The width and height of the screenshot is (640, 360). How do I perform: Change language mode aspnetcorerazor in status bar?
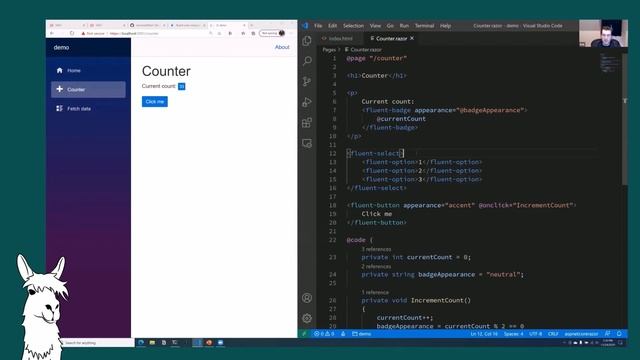[x=581, y=334]
